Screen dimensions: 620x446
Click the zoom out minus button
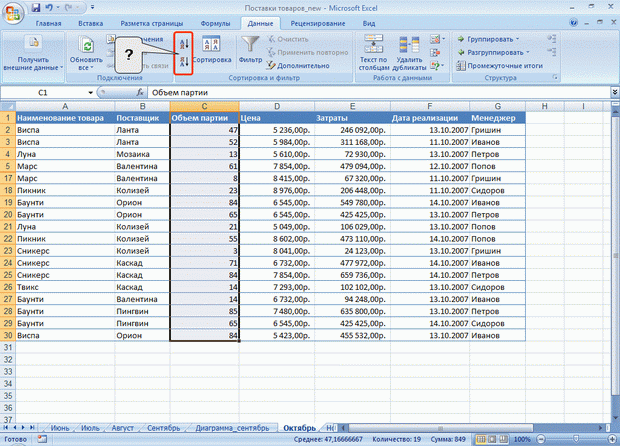tap(541, 439)
